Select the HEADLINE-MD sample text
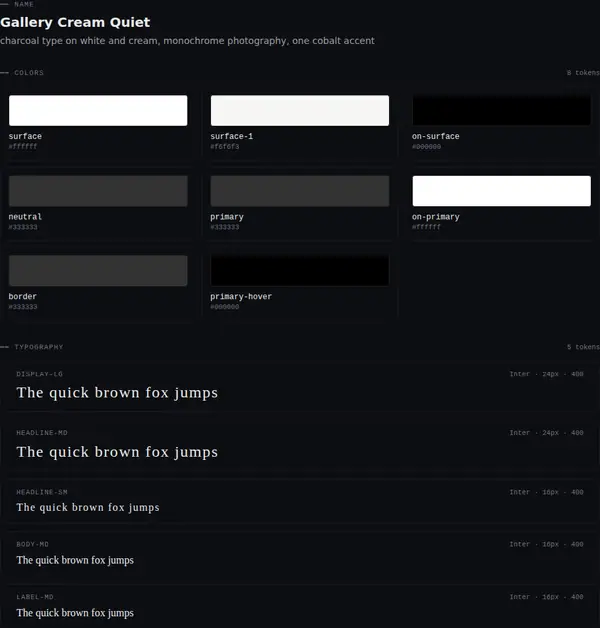600x628 pixels. (117, 452)
